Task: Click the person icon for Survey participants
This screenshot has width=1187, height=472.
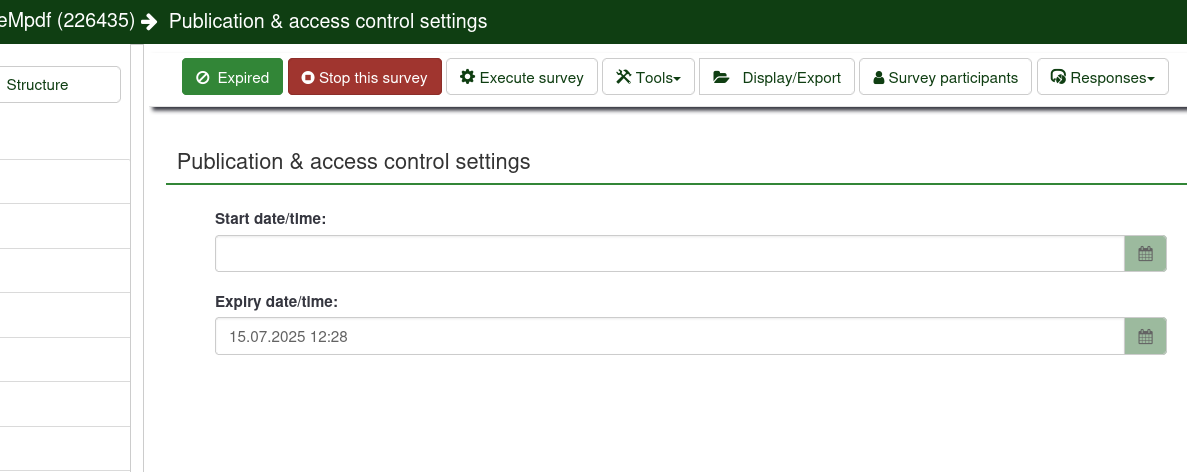Action: [879, 78]
